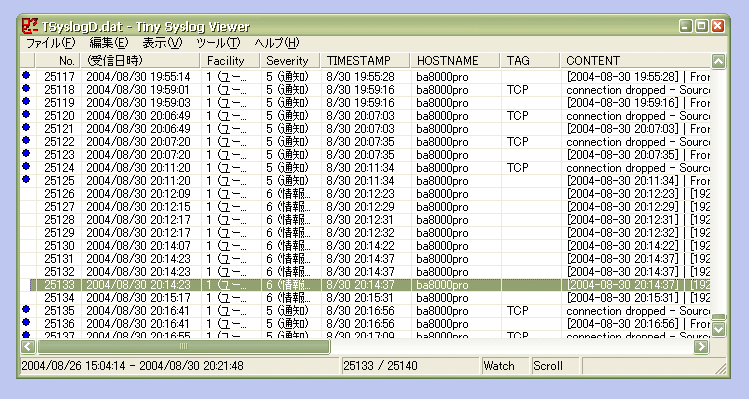Click TCP tag in row 25135

point(517,311)
